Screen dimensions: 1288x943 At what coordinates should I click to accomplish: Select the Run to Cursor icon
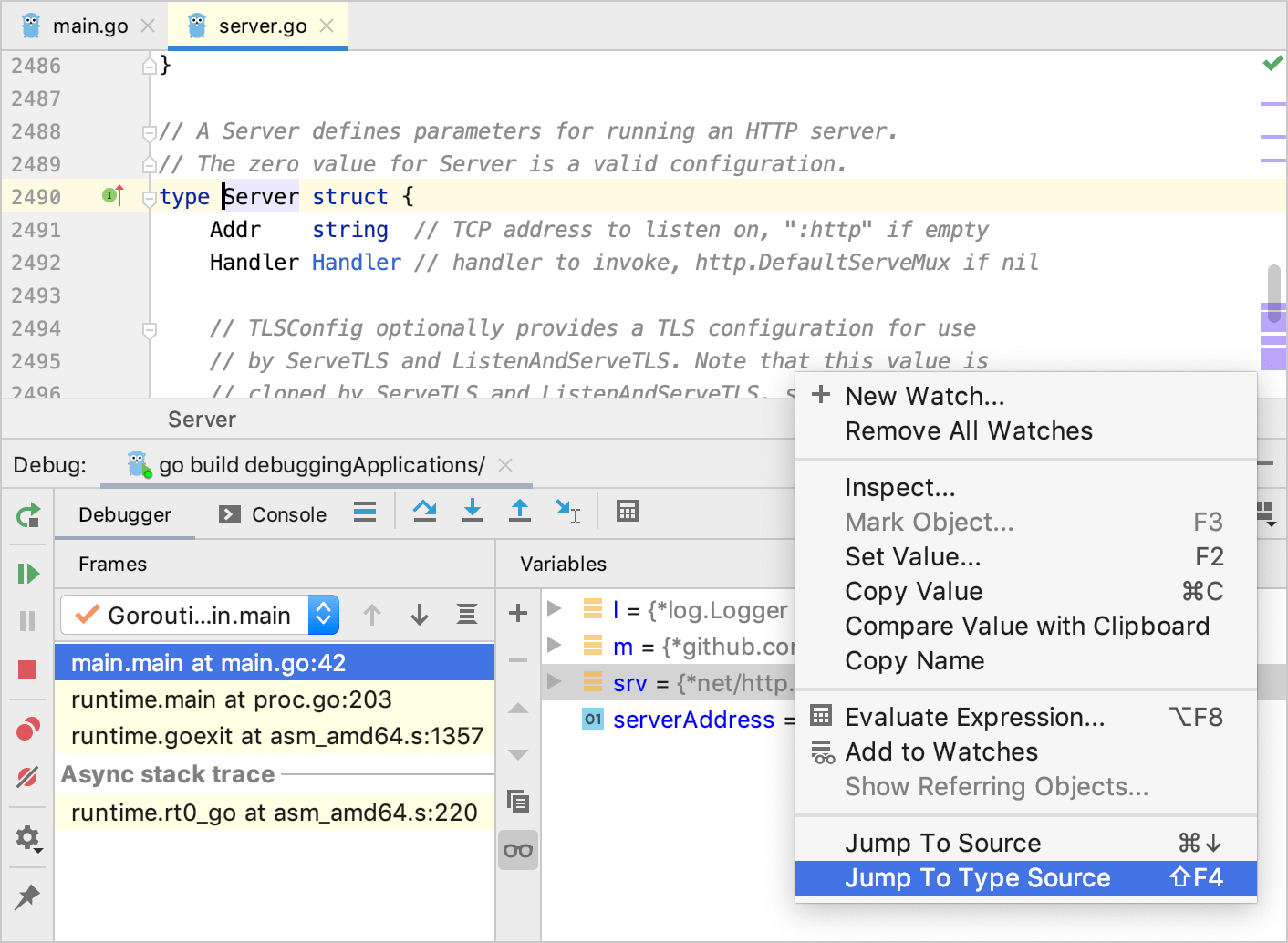click(x=567, y=511)
